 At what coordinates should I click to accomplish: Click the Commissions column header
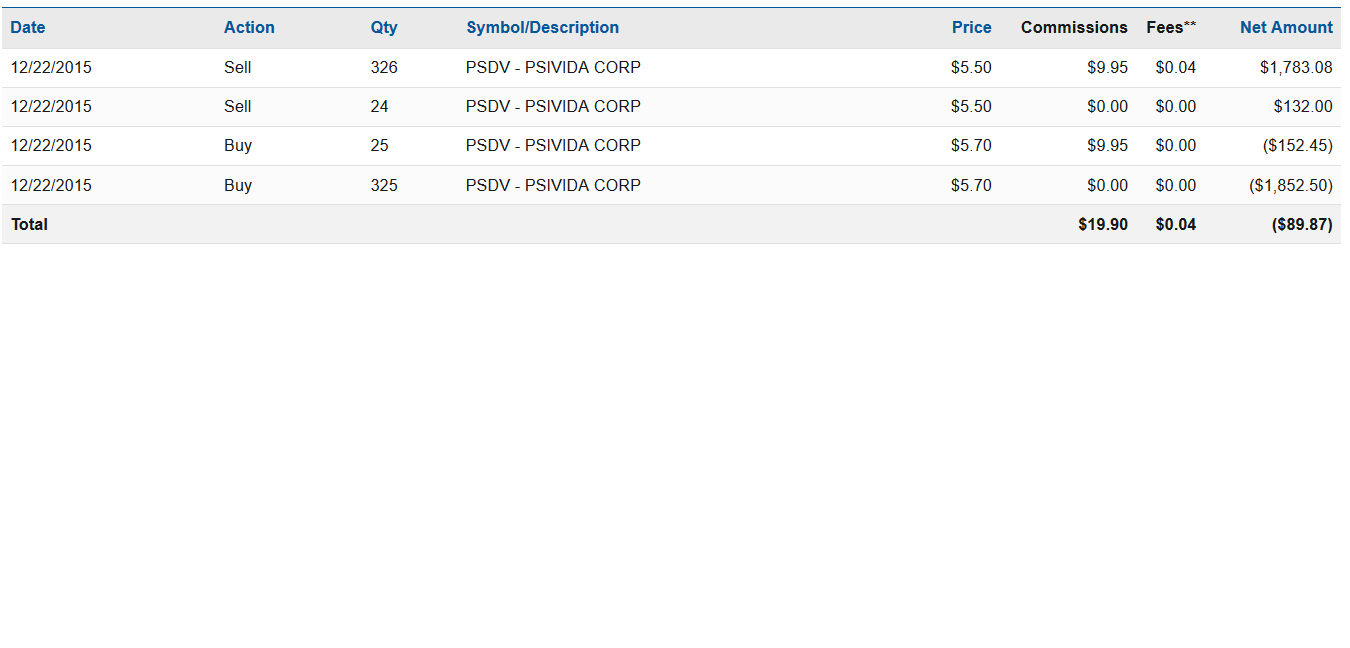pos(1074,28)
